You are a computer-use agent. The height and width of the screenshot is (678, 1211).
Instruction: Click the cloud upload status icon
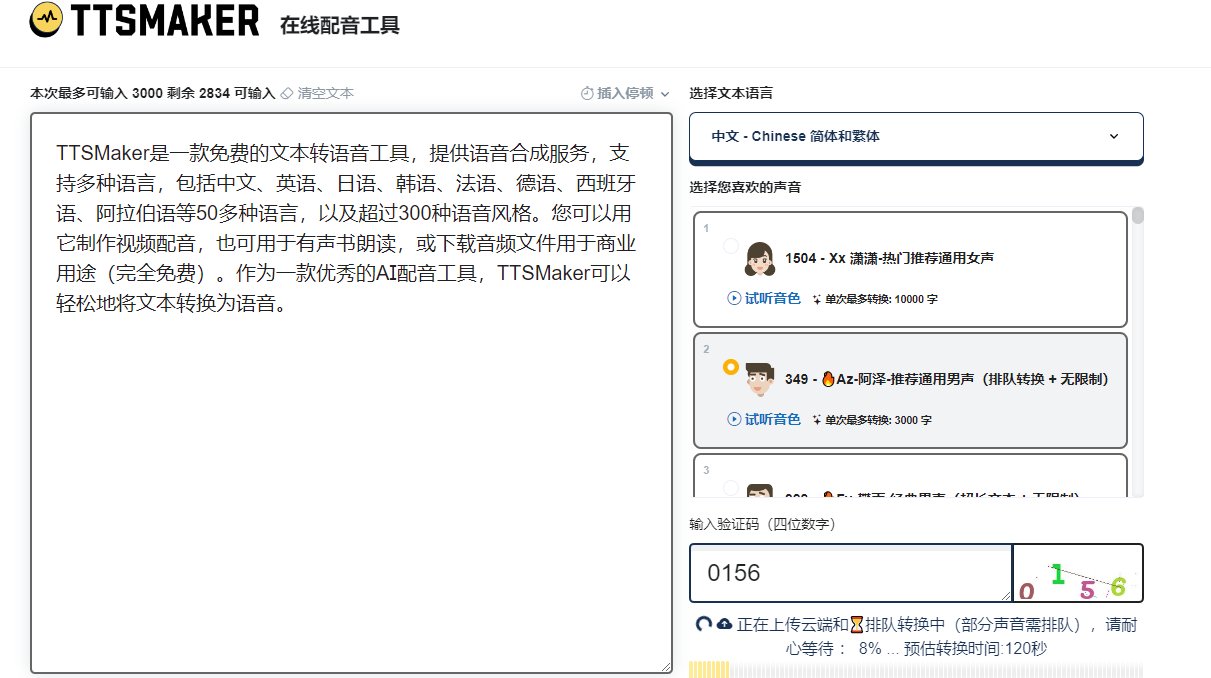[725, 624]
